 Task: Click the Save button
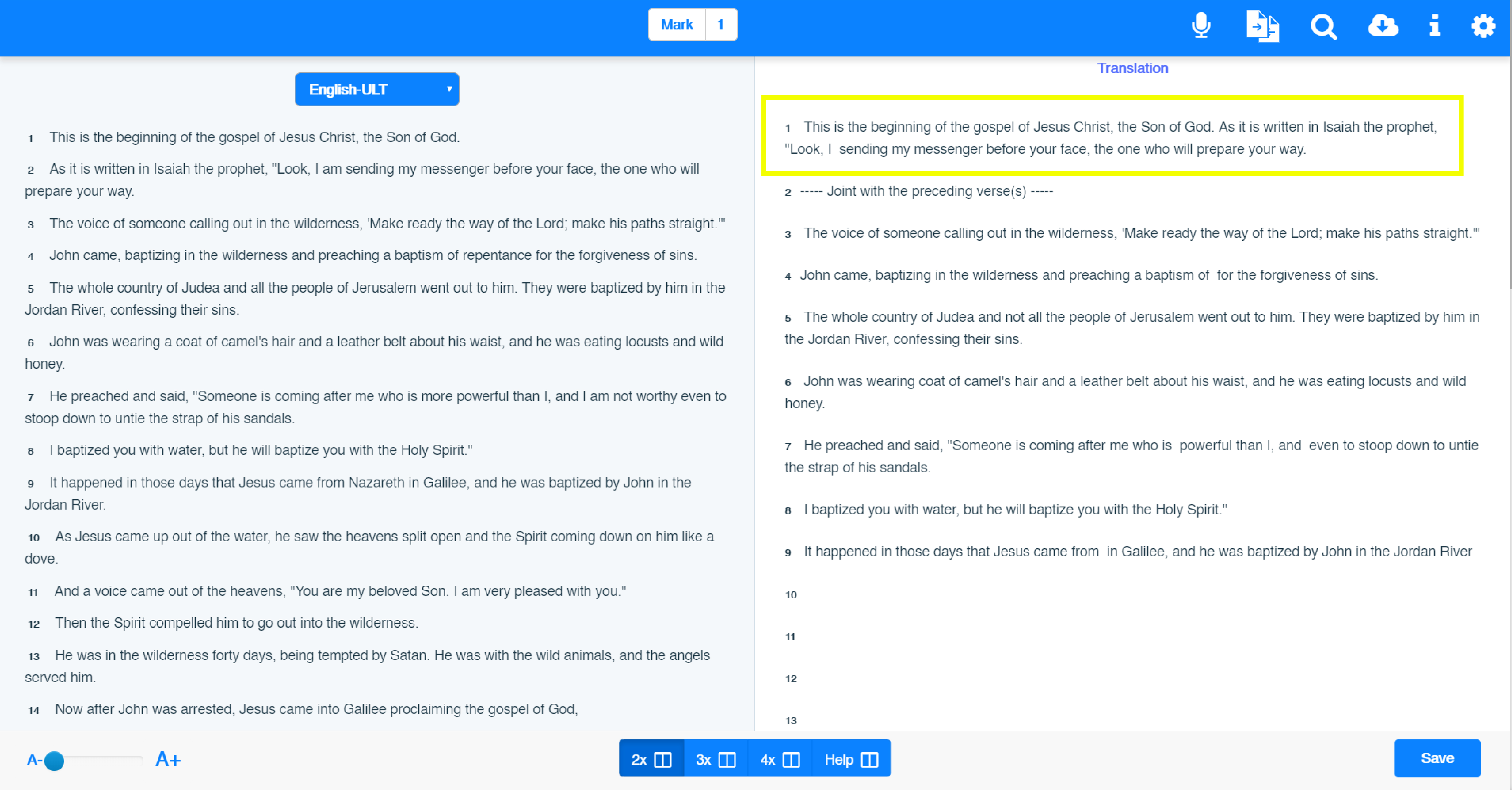1437,758
